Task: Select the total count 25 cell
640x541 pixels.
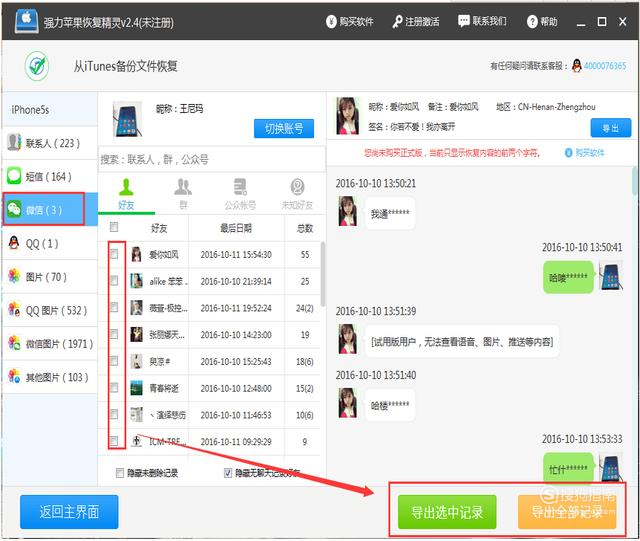Action: click(304, 281)
